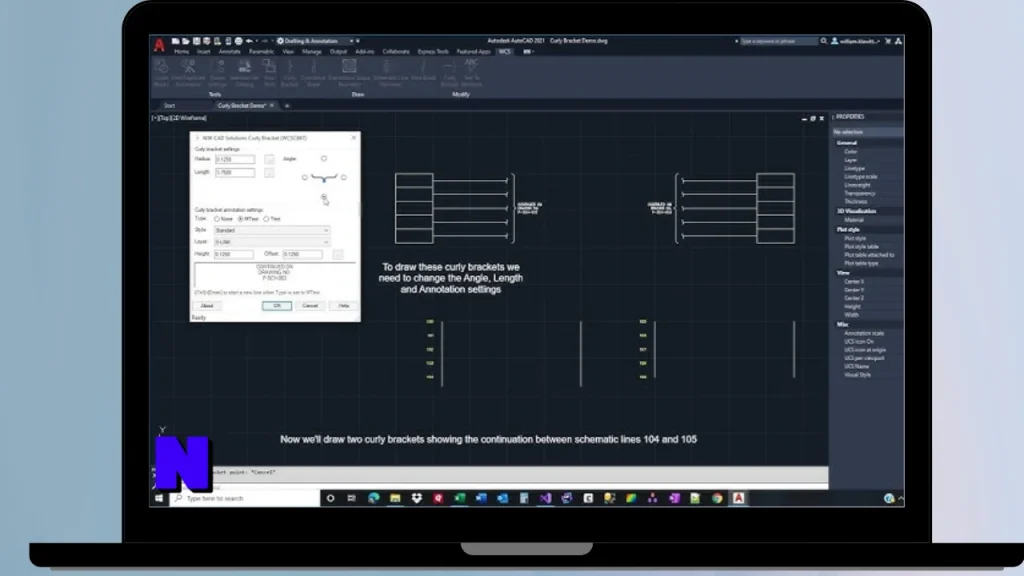Click new drawing tab plus button

coord(287,106)
